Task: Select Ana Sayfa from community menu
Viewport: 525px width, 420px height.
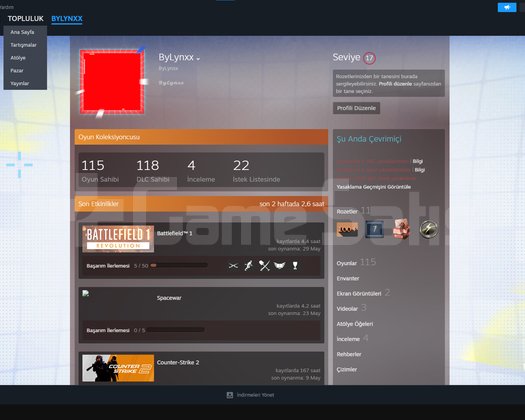Action: point(22,32)
